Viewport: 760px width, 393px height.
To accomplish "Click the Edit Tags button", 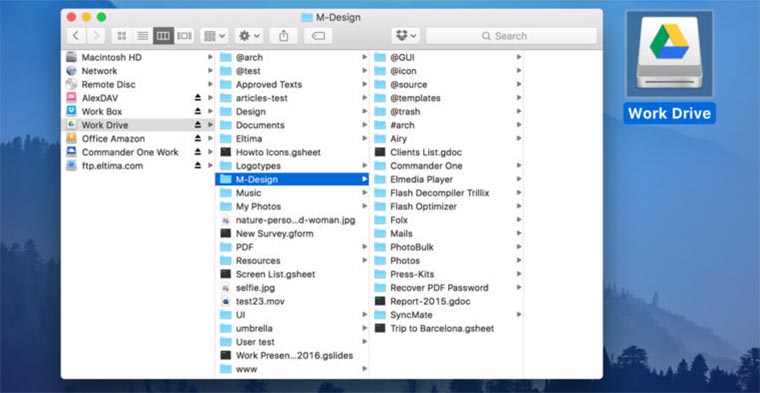I will (x=318, y=36).
